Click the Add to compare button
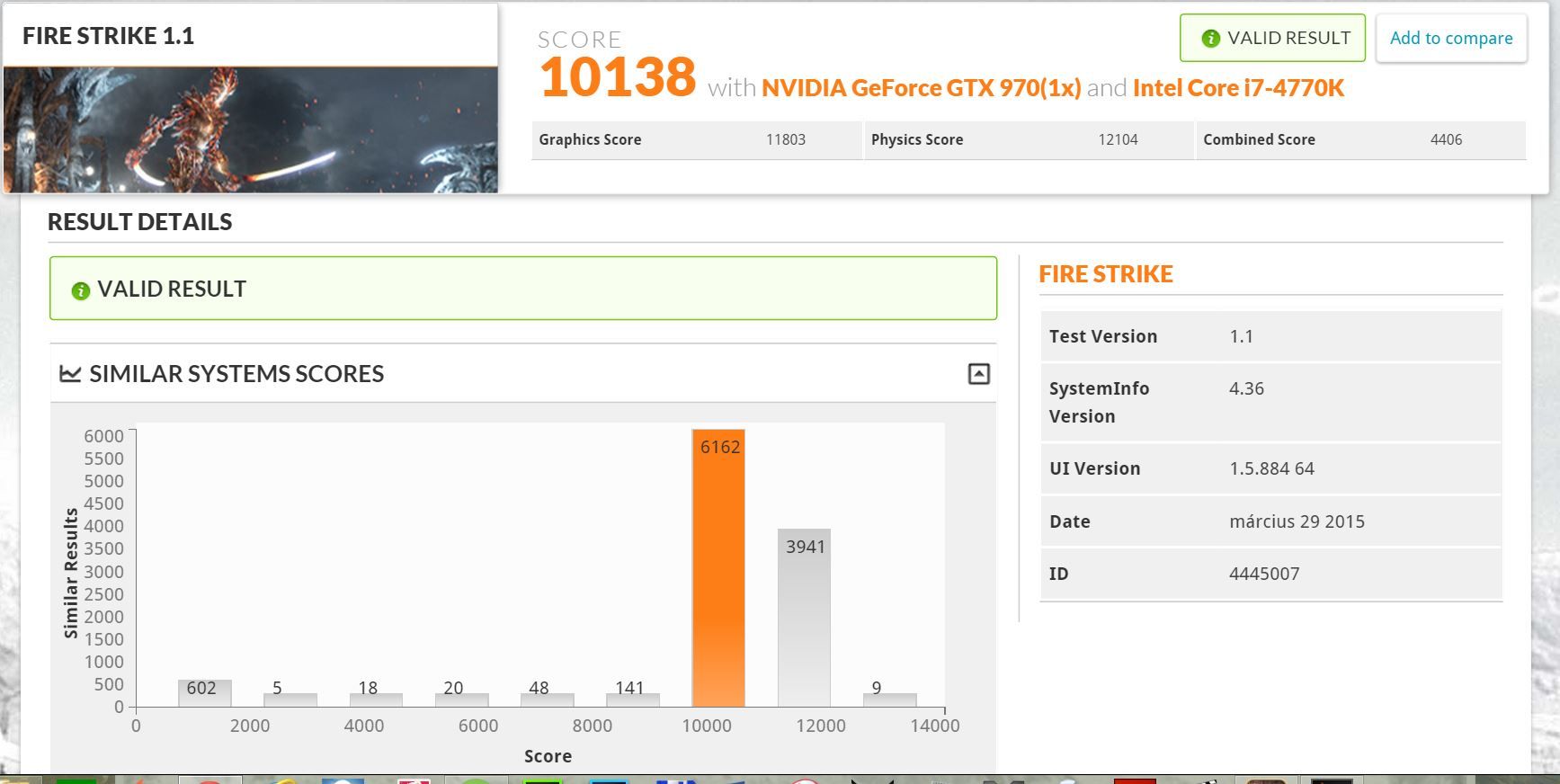 [1451, 38]
